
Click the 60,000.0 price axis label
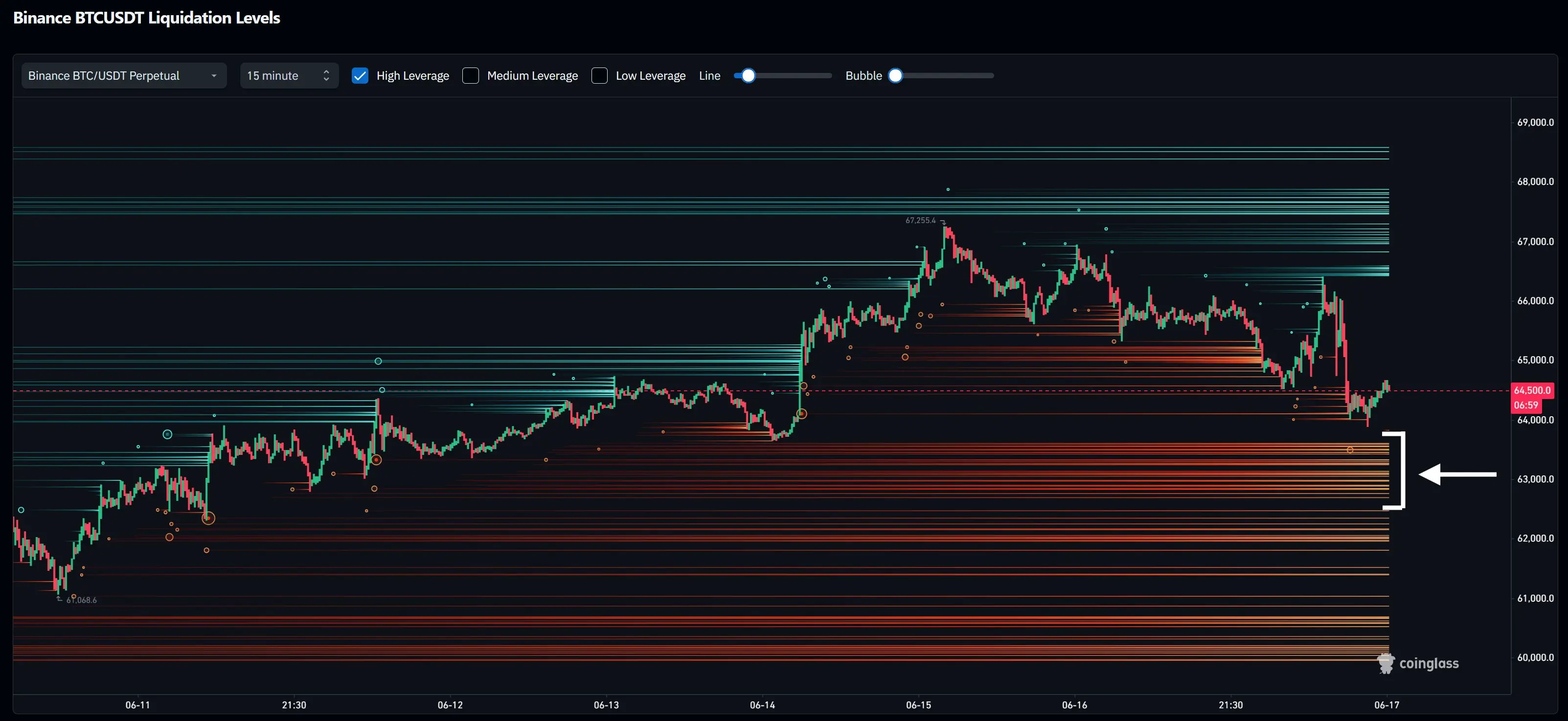[1535, 657]
